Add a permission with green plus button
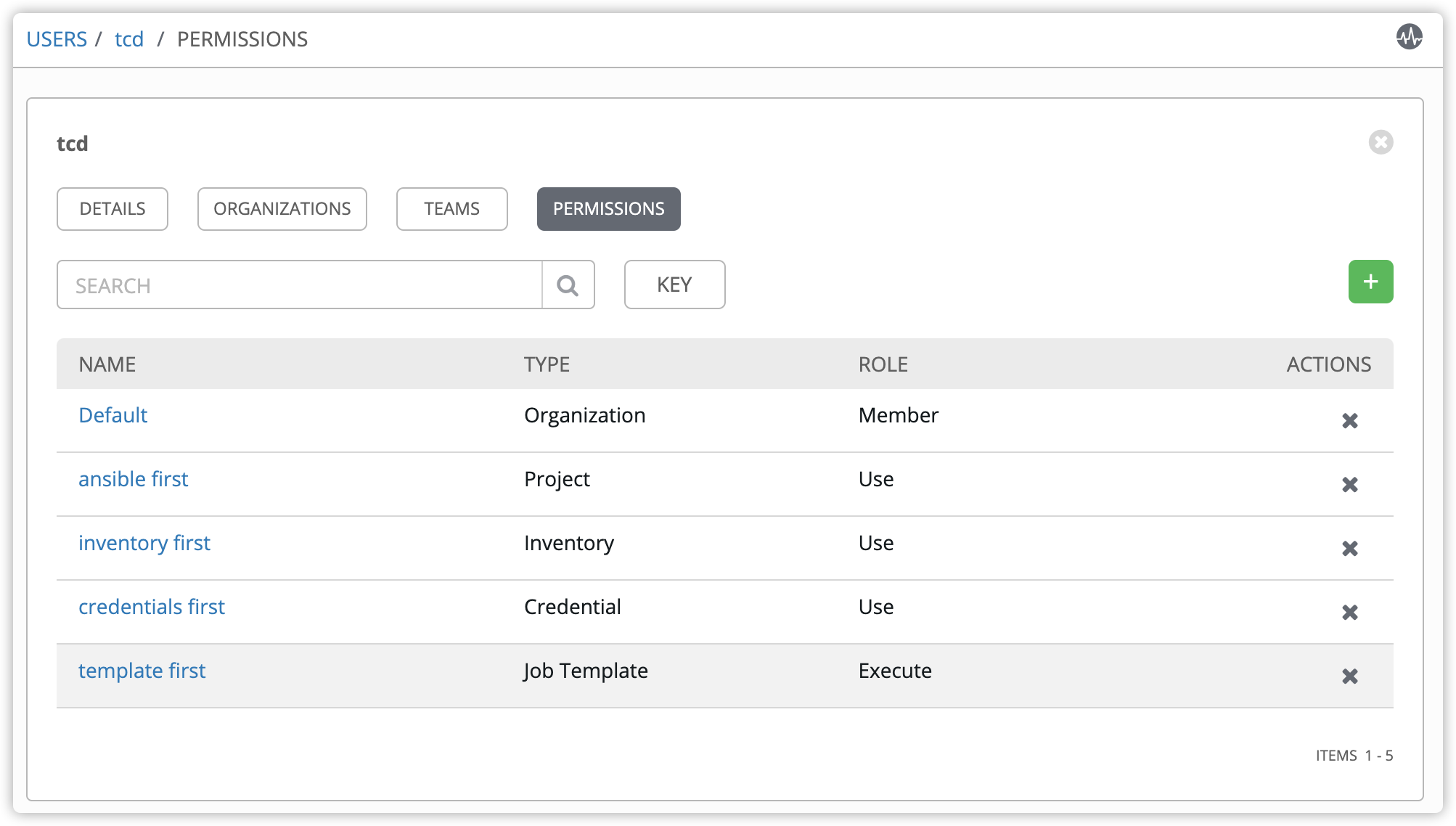The image size is (1456, 826). click(1370, 282)
